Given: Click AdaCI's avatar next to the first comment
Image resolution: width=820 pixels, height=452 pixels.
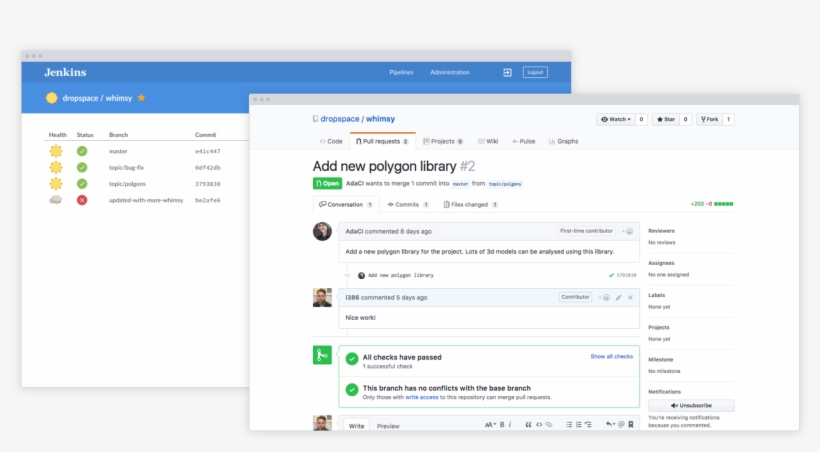Looking at the screenshot, I should (x=322, y=231).
